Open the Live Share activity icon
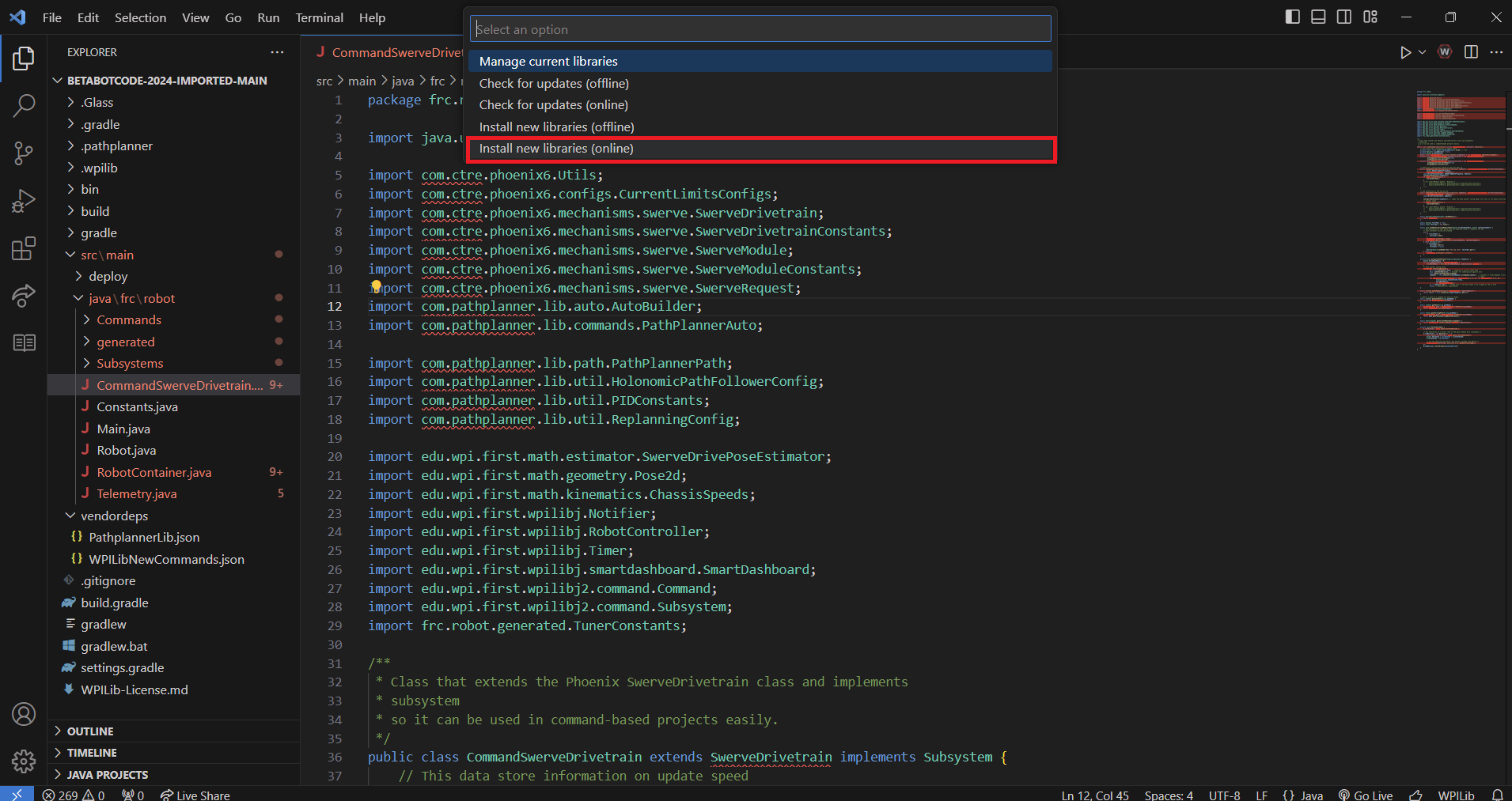Screen dimensions: 1512x801 point(24,296)
